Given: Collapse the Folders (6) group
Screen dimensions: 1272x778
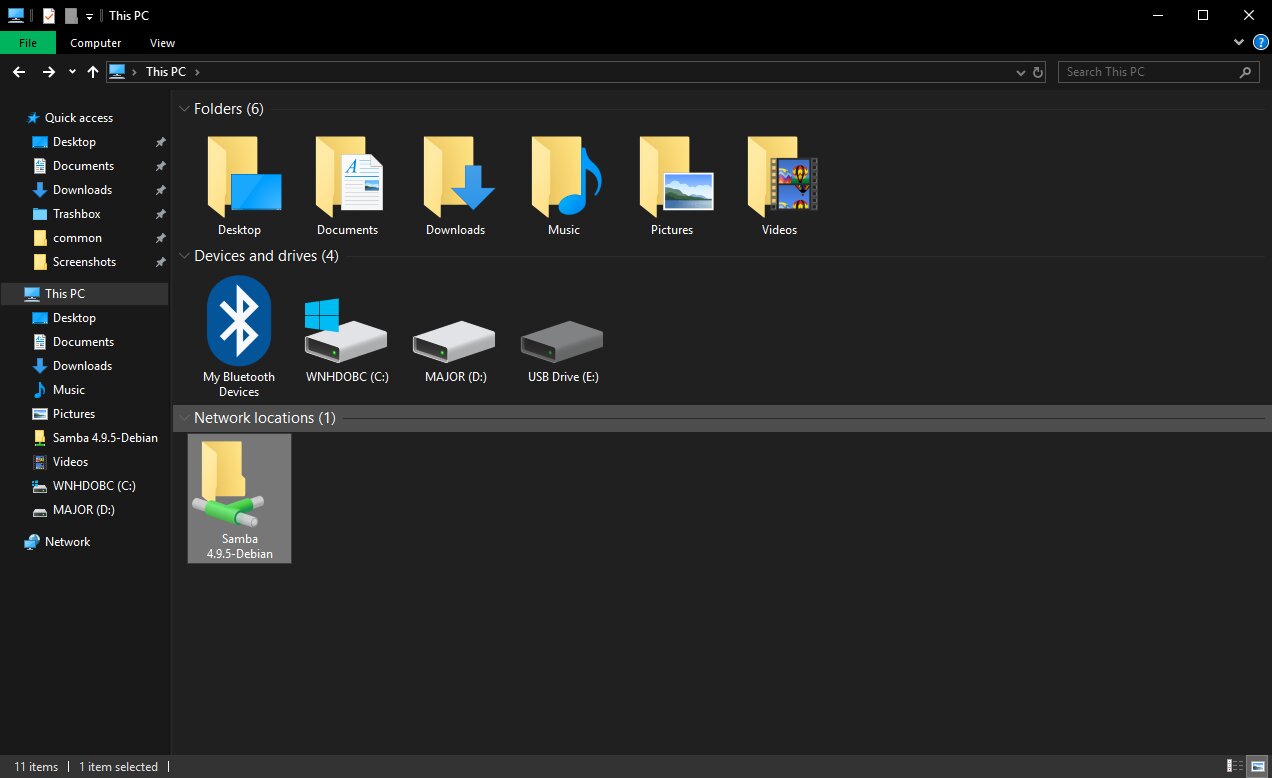Looking at the screenshot, I should point(184,108).
